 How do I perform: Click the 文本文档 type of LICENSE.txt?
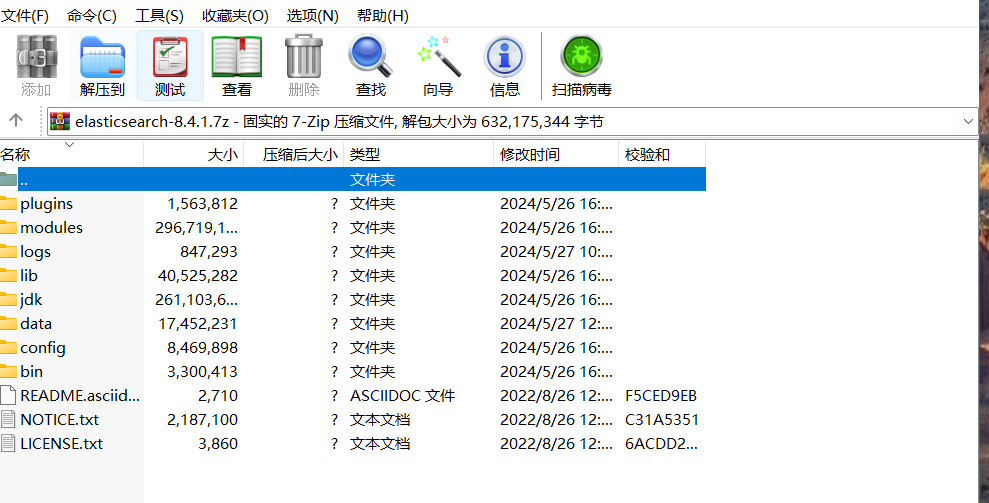[x=380, y=443]
